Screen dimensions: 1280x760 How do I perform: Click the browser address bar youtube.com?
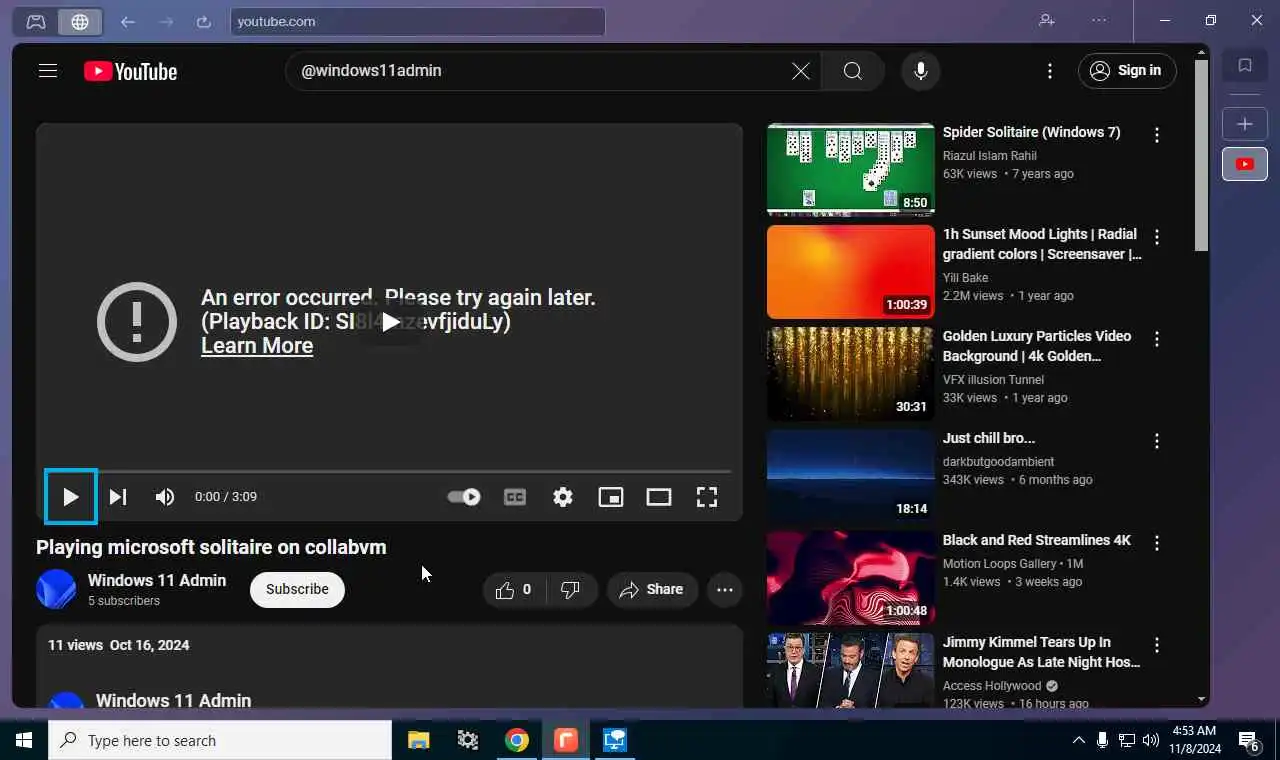coord(417,21)
